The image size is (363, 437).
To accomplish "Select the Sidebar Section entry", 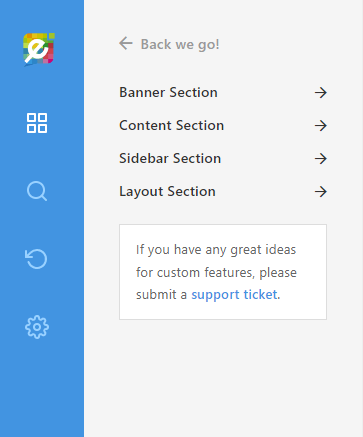I will (223, 159).
